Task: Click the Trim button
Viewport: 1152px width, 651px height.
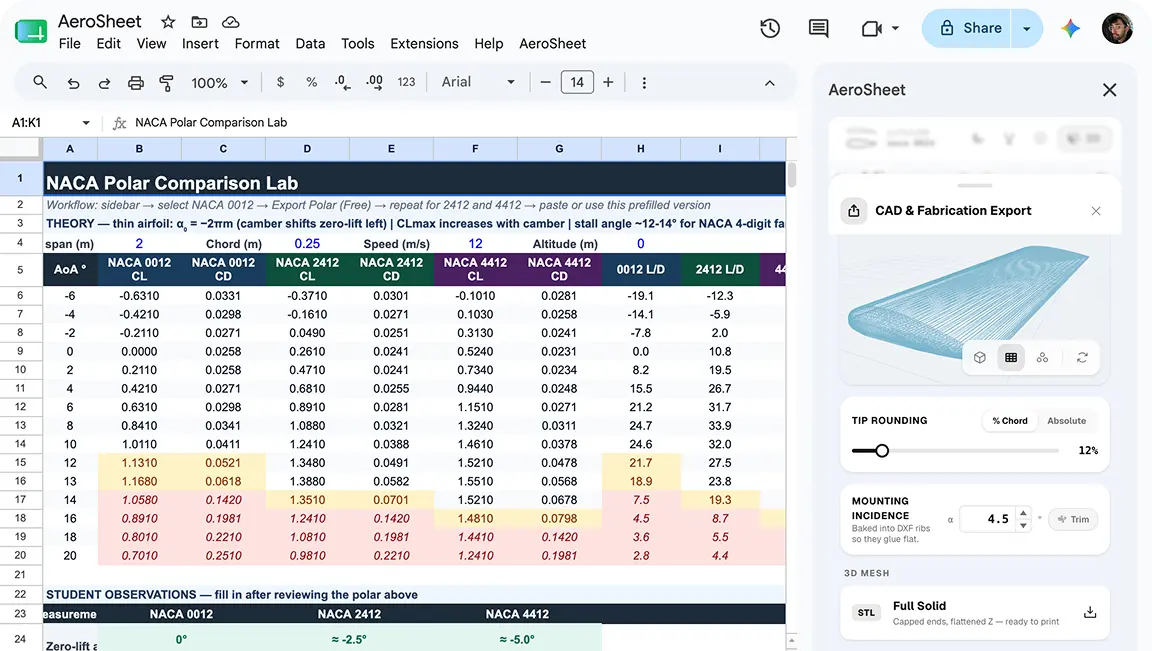Action: [1073, 519]
